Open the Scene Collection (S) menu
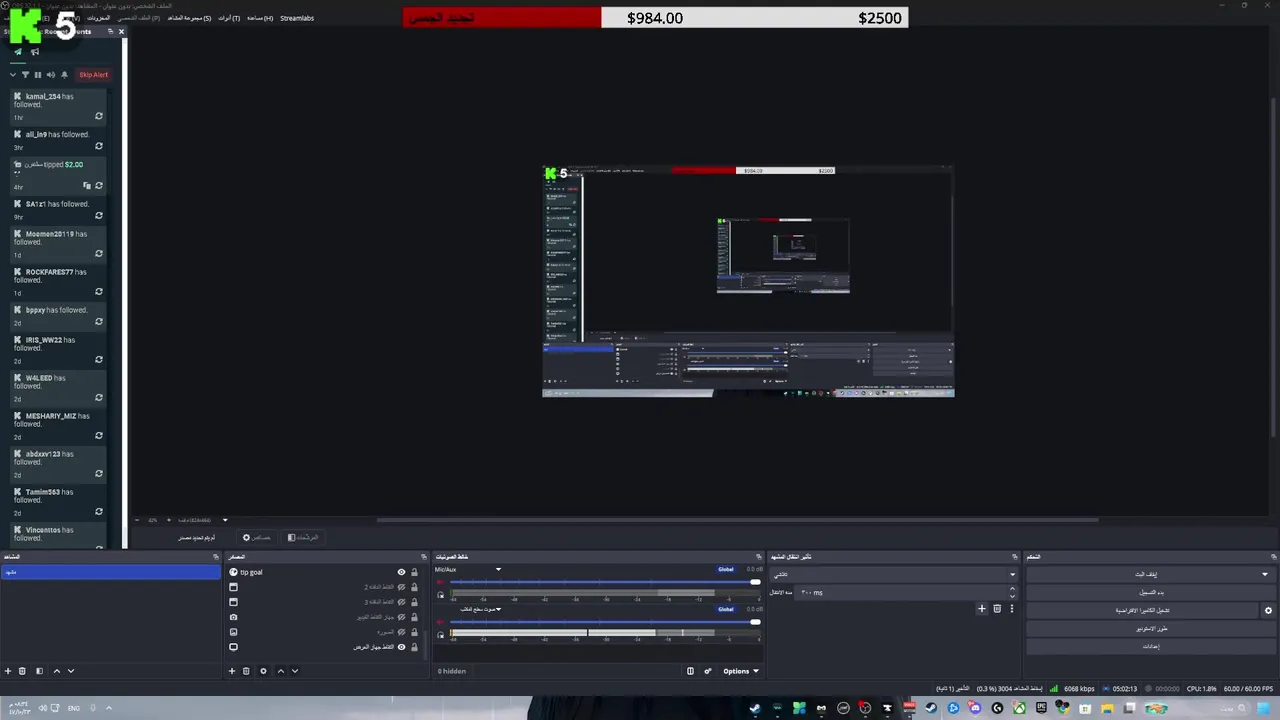The image size is (1280, 720). point(189,18)
